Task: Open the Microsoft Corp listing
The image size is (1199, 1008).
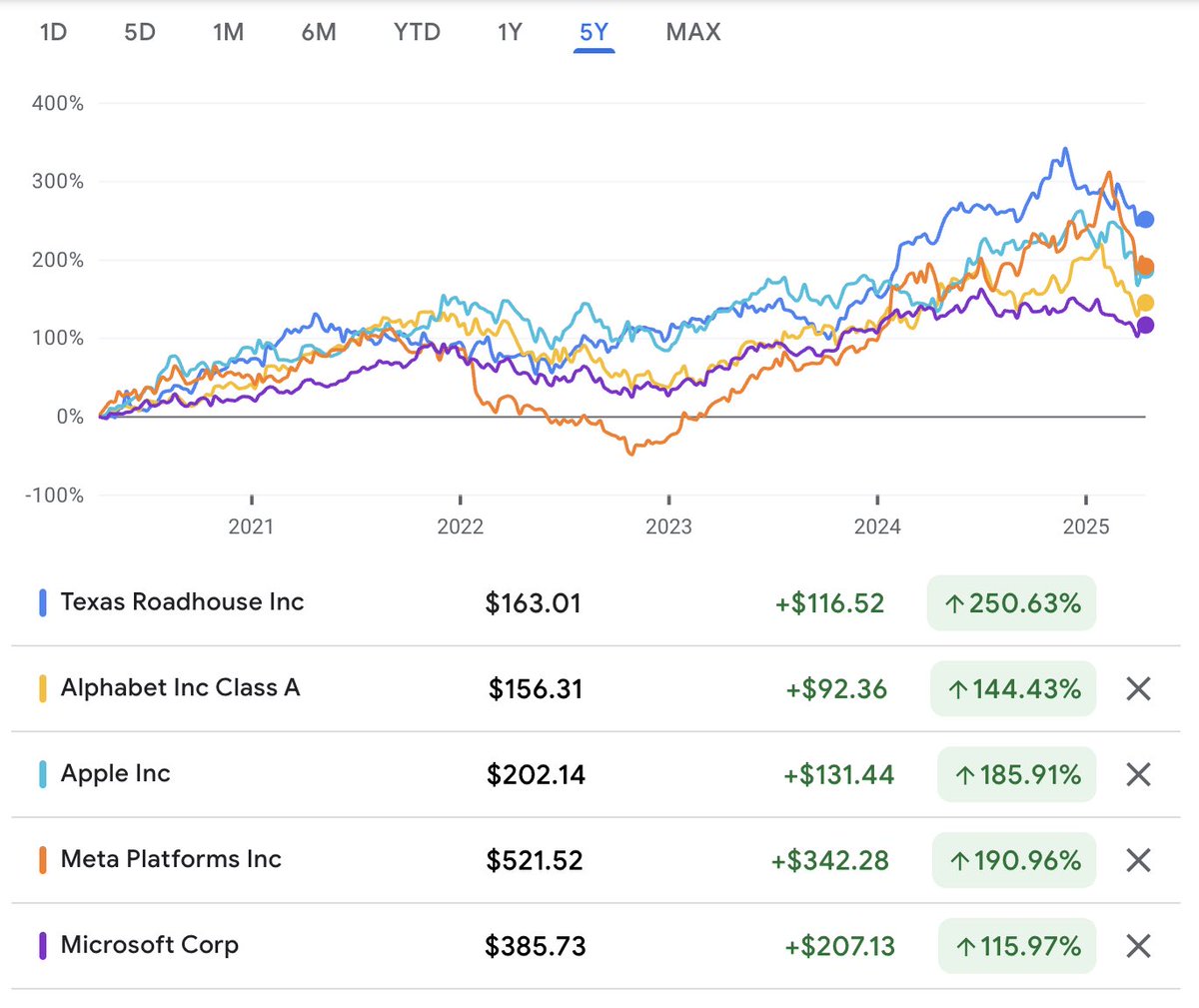Action: [x=149, y=946]
